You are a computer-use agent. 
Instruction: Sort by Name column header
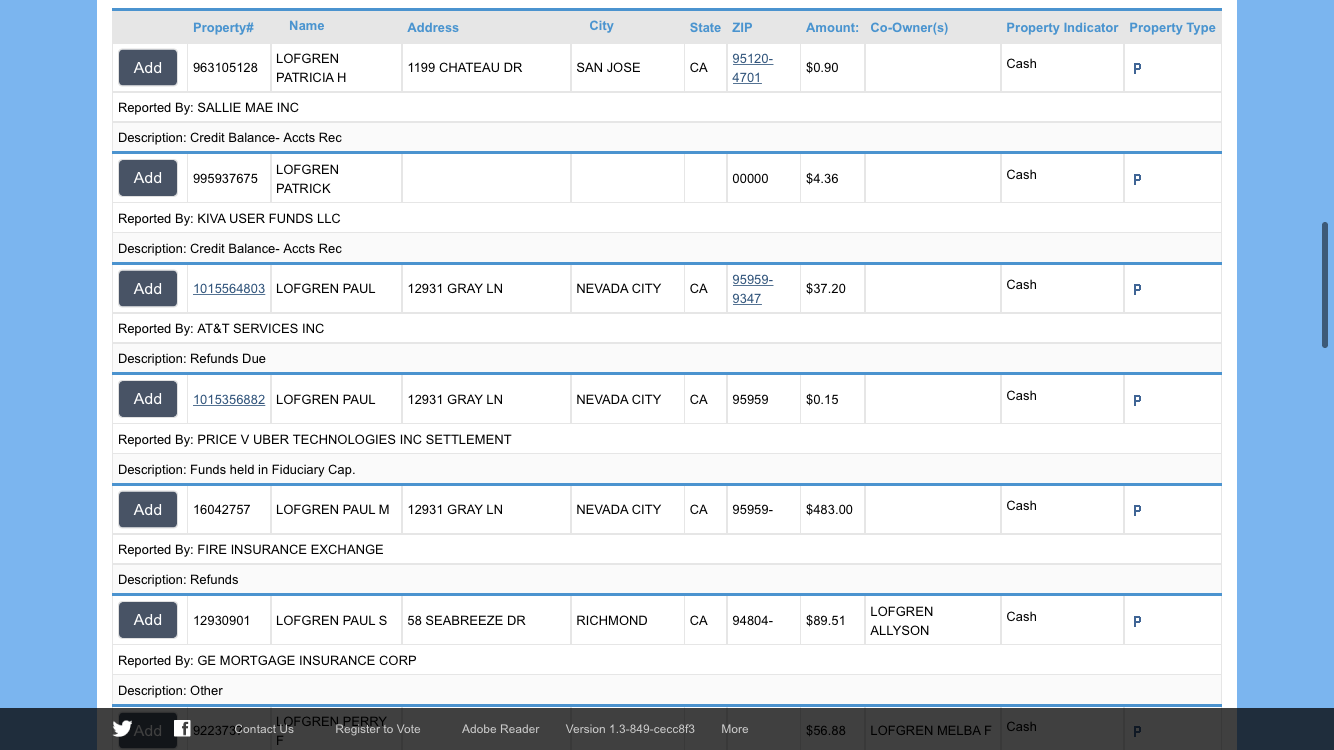(x=306, y=26)
